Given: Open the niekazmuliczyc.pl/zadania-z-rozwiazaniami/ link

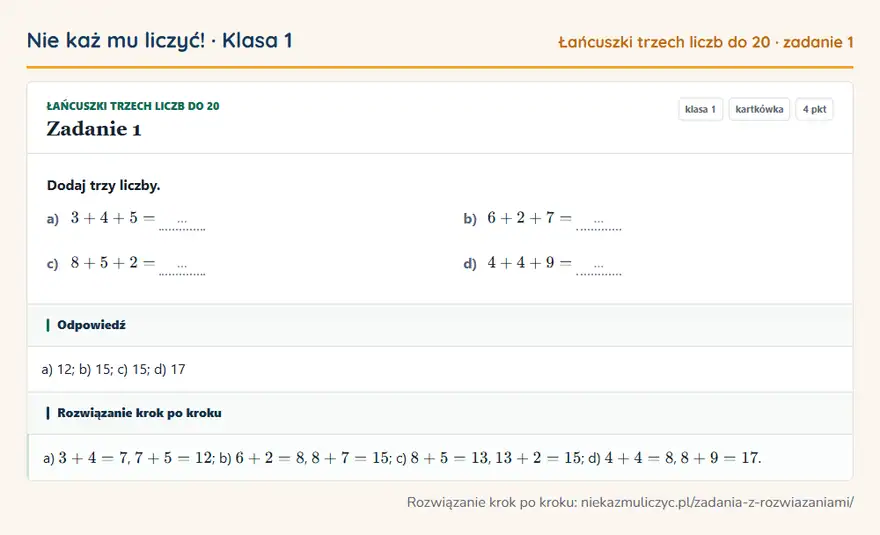Looking at the screenshot, I should pyautogui.click(x=717, y=502).
